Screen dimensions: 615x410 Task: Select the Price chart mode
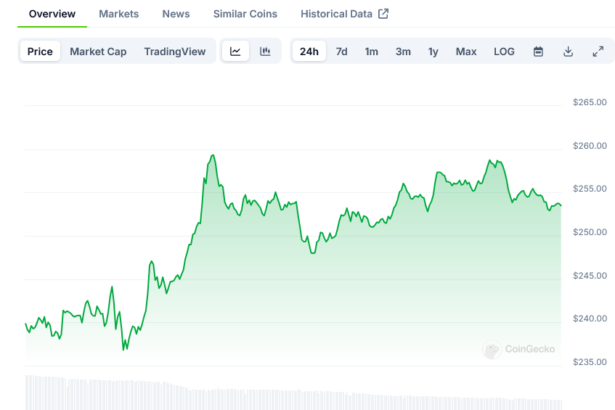click(x=40, y=52)
